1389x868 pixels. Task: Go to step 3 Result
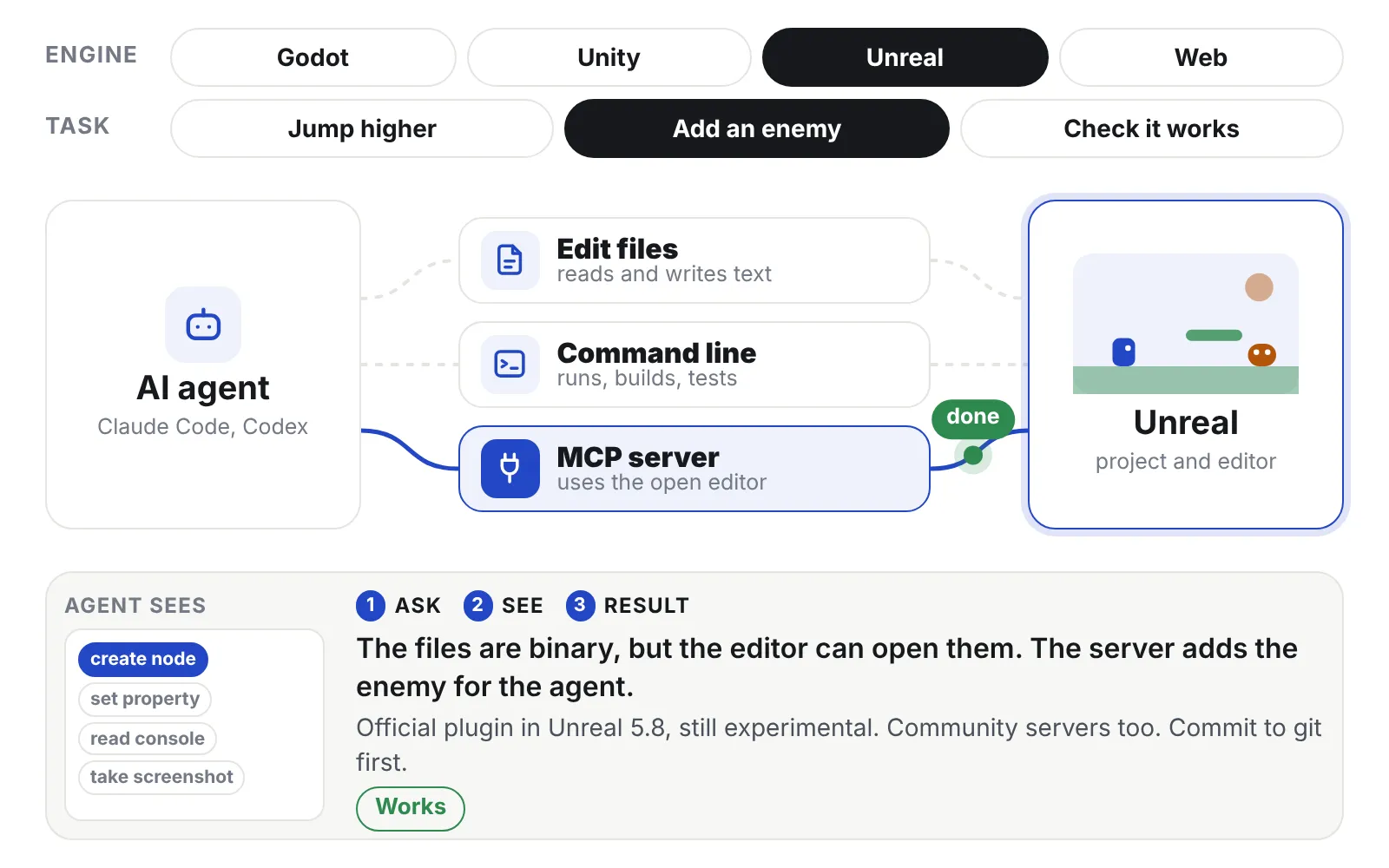pos(628,605)
